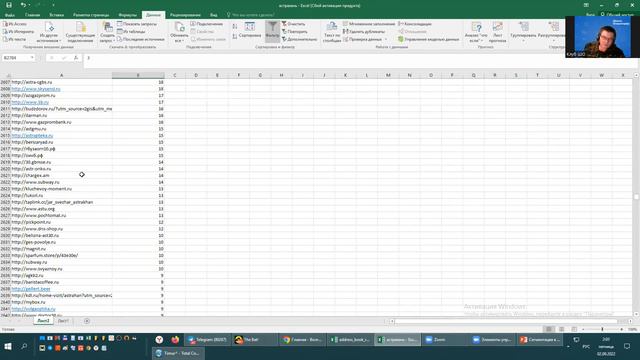Image resolution: width=640 pixels, height=360 pixels.
Task: Adjust the zoom slider in status bar
Action: point(602,329)
